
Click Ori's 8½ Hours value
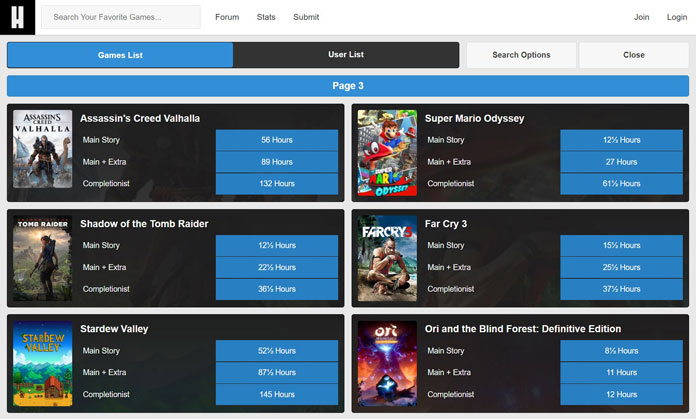621,351
